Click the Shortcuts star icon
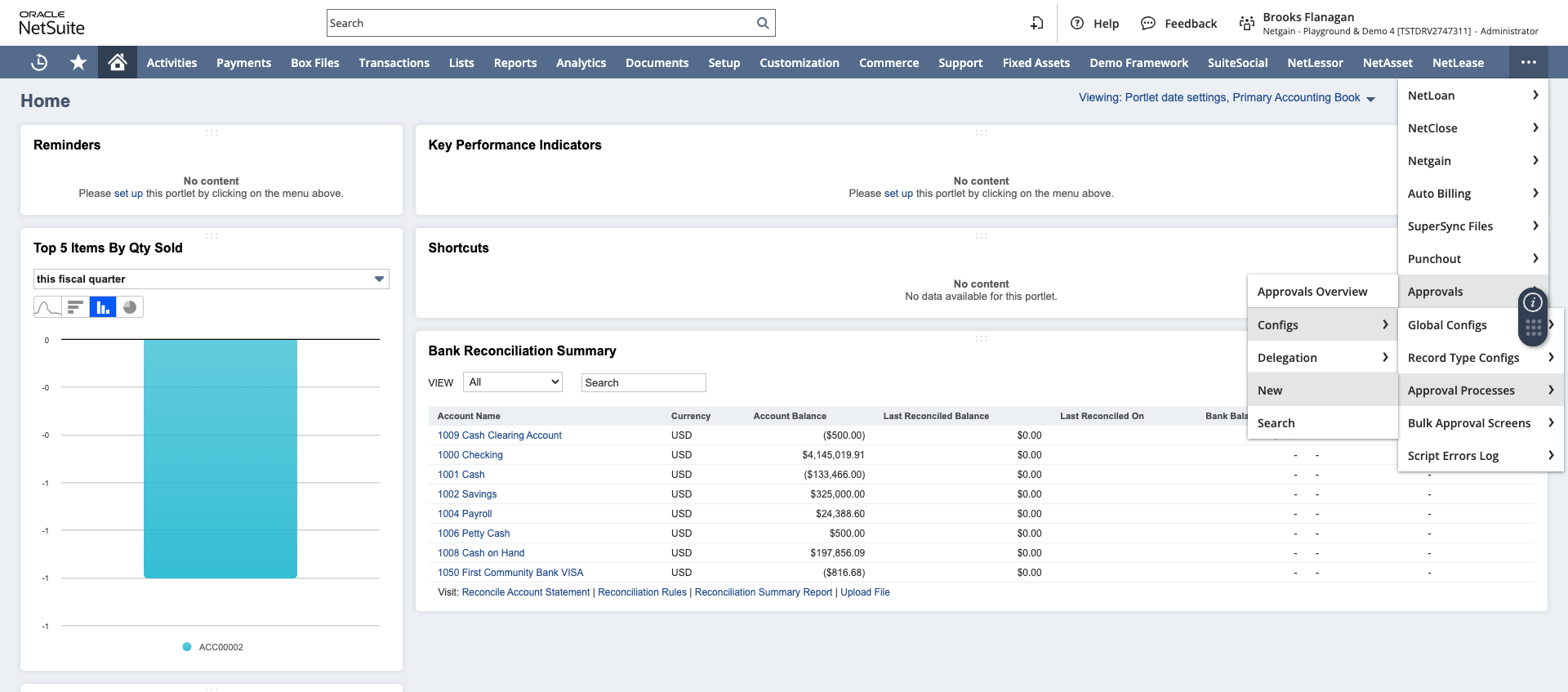The width and height of the screenshot is (1568, 692). point(78,62)
